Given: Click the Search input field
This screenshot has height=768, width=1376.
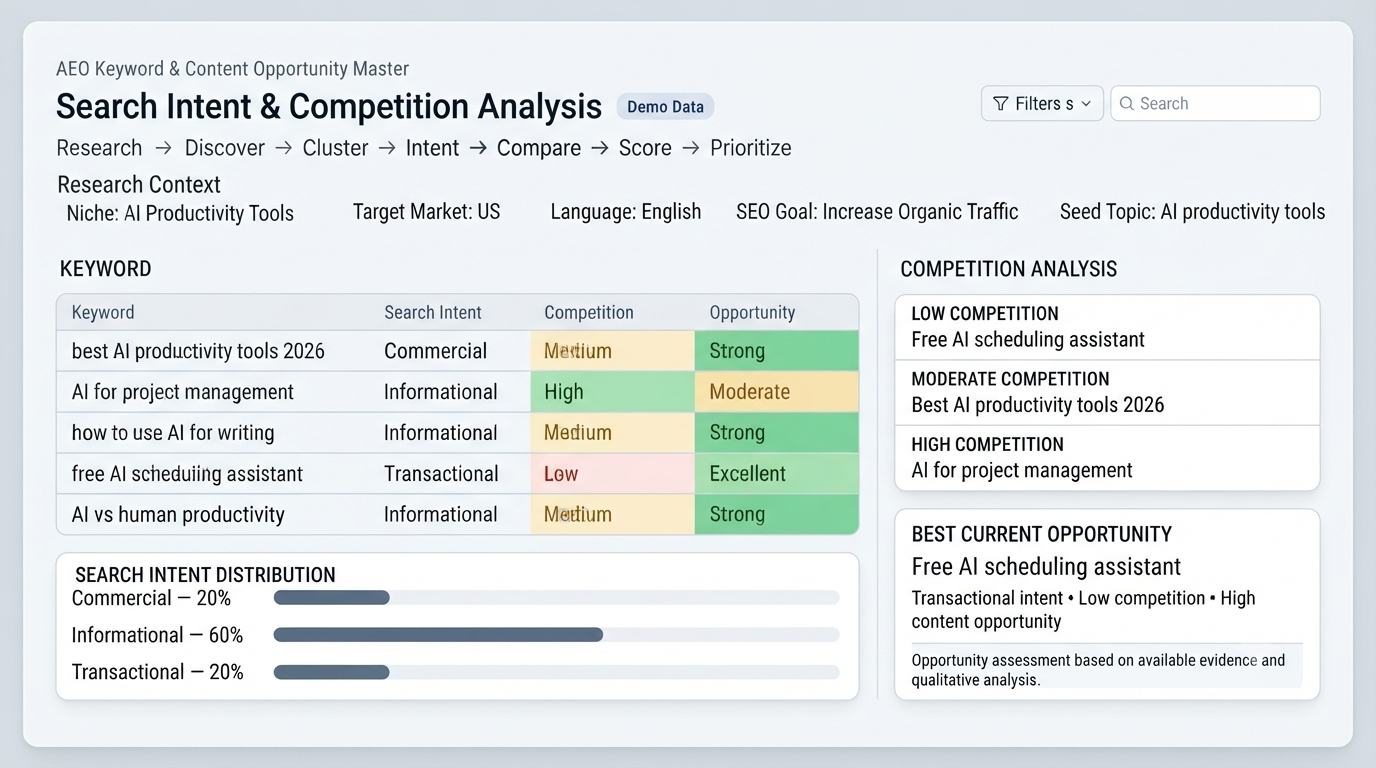Looking at the screenshot, I should 1215,104.
